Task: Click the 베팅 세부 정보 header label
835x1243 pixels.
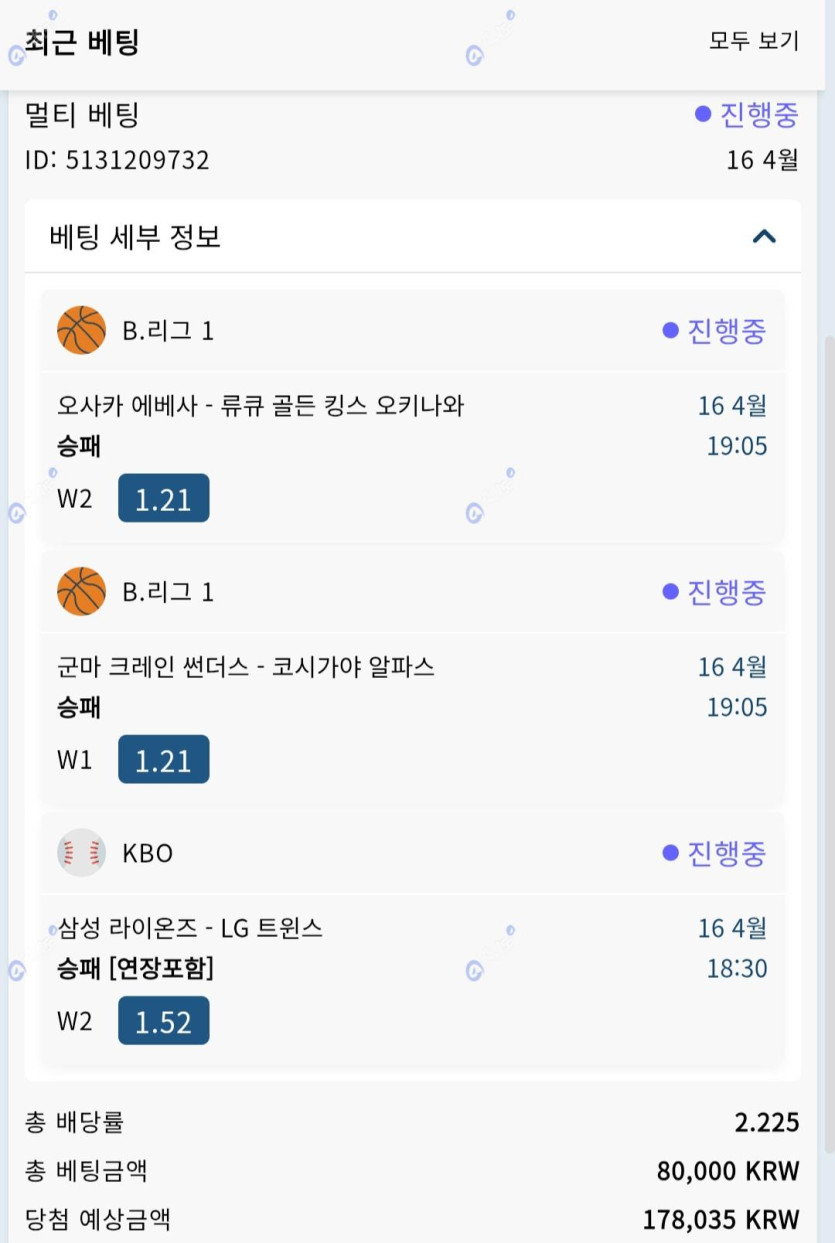Action: point(135,237)
